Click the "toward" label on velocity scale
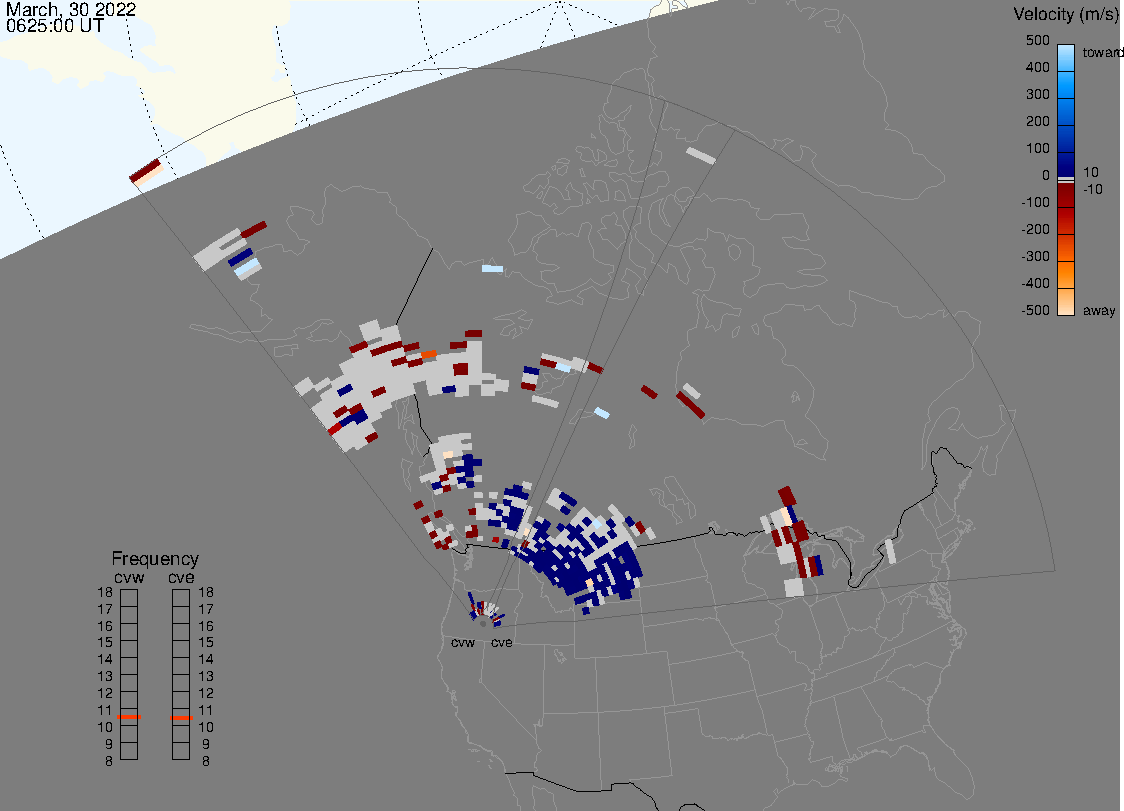This screenshot has width=1124, height=811. [x=1102, y=52]
